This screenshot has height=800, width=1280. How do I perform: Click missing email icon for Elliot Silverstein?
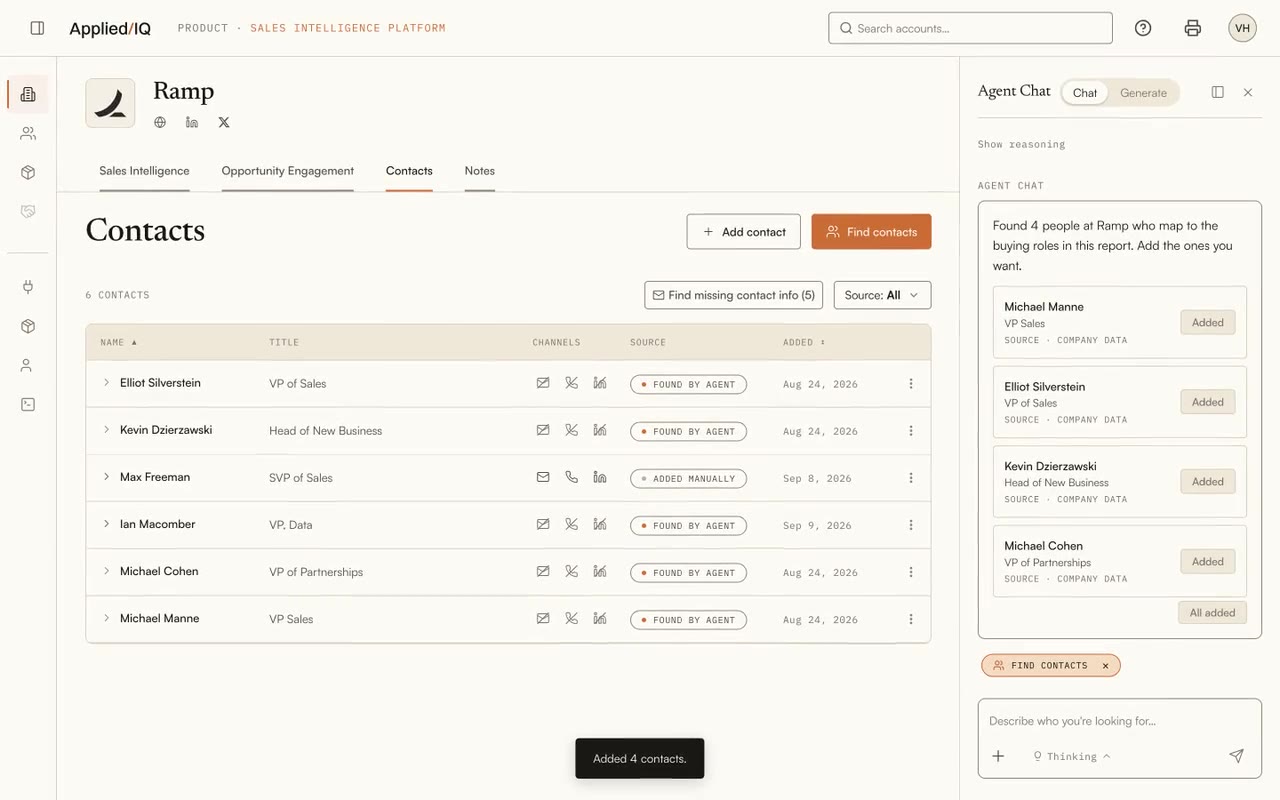(543, 383)
